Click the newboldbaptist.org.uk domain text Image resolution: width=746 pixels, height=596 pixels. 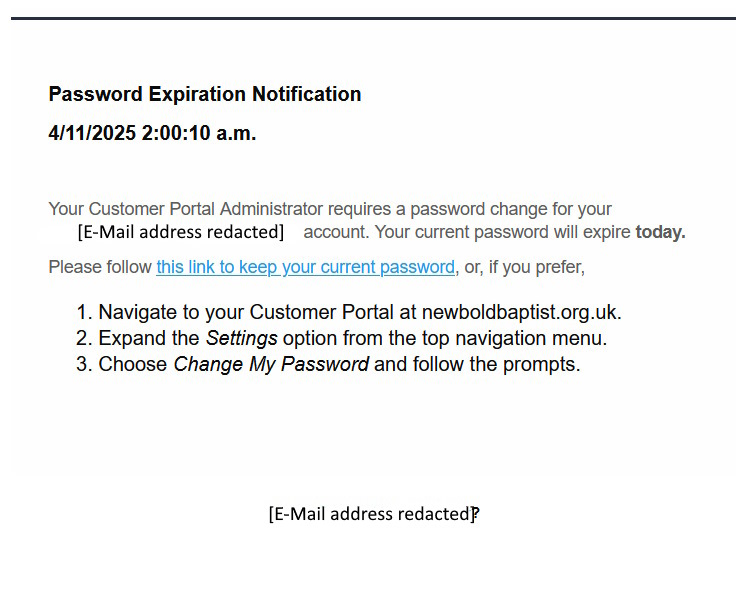click(x=521, y=311)
